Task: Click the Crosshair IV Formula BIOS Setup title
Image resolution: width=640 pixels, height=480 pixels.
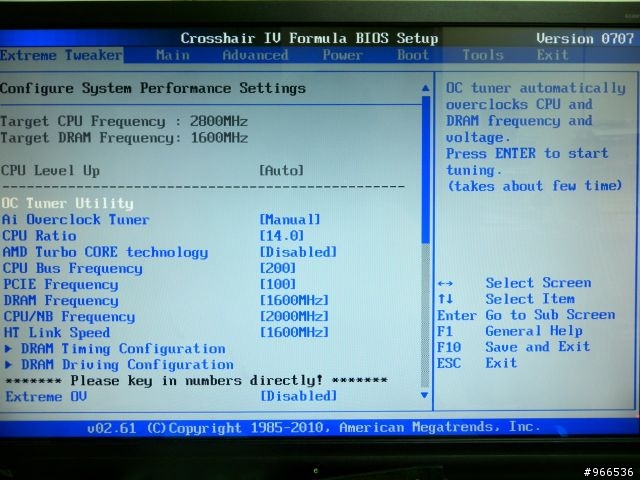Action: (x=309, y=39)
